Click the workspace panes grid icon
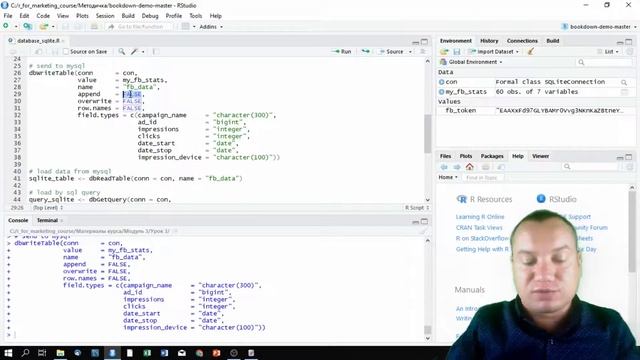Screen dimensions: 640x360 tap(186, 27)
